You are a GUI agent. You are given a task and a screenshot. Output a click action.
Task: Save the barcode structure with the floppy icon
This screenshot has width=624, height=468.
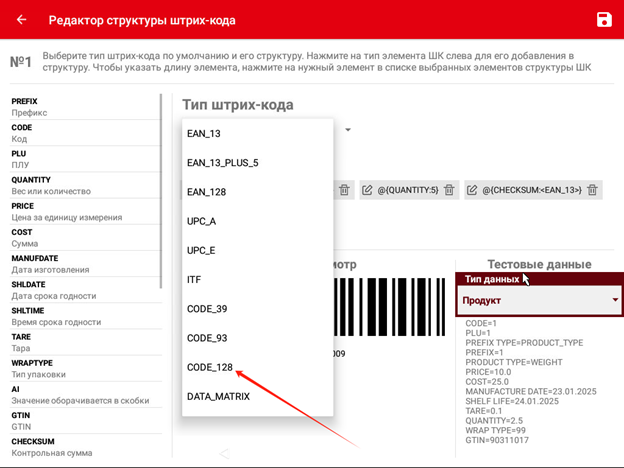603,20
